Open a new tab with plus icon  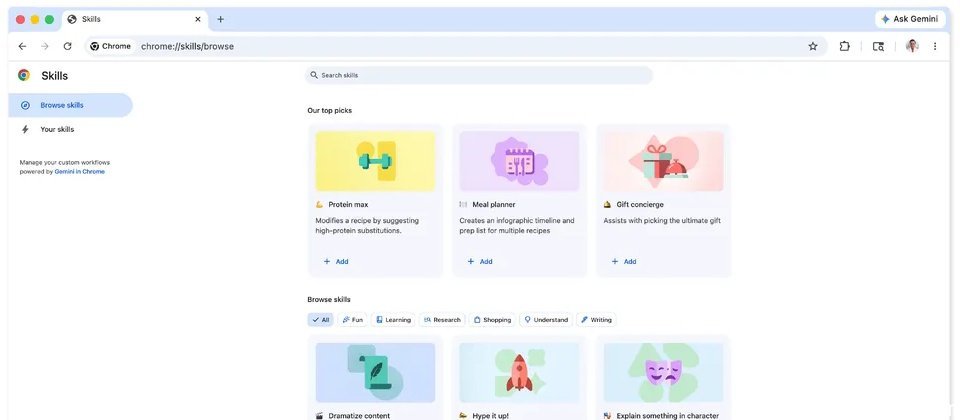pyautogui.click(x=220, y=19)
